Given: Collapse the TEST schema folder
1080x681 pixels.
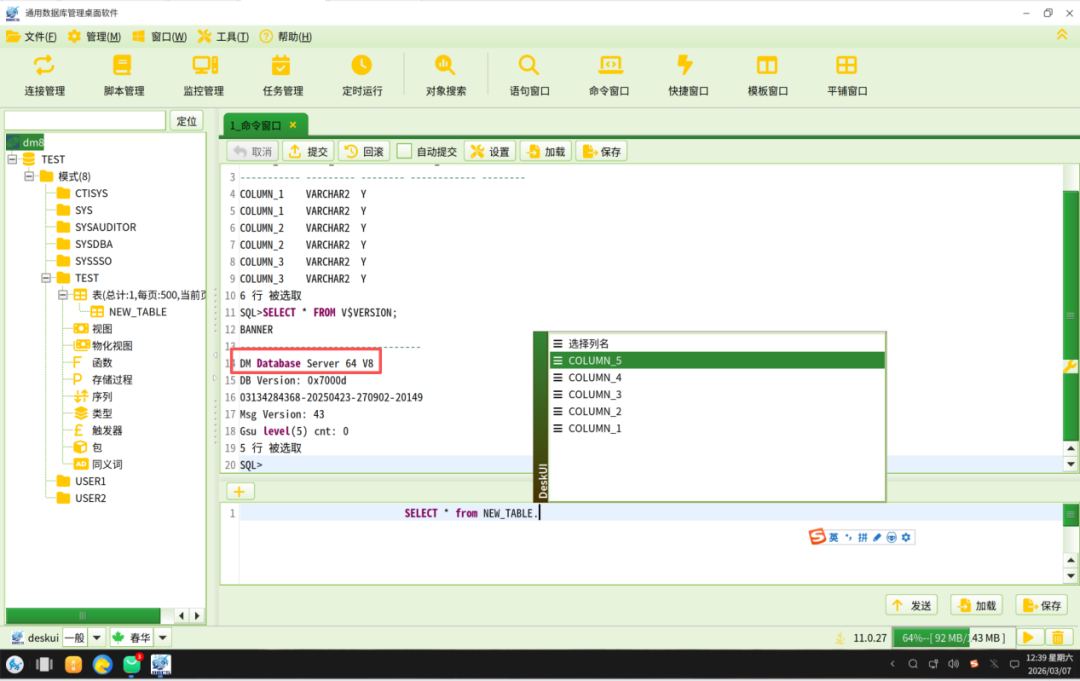Looking at the screenshot, I should click(45, 277).
